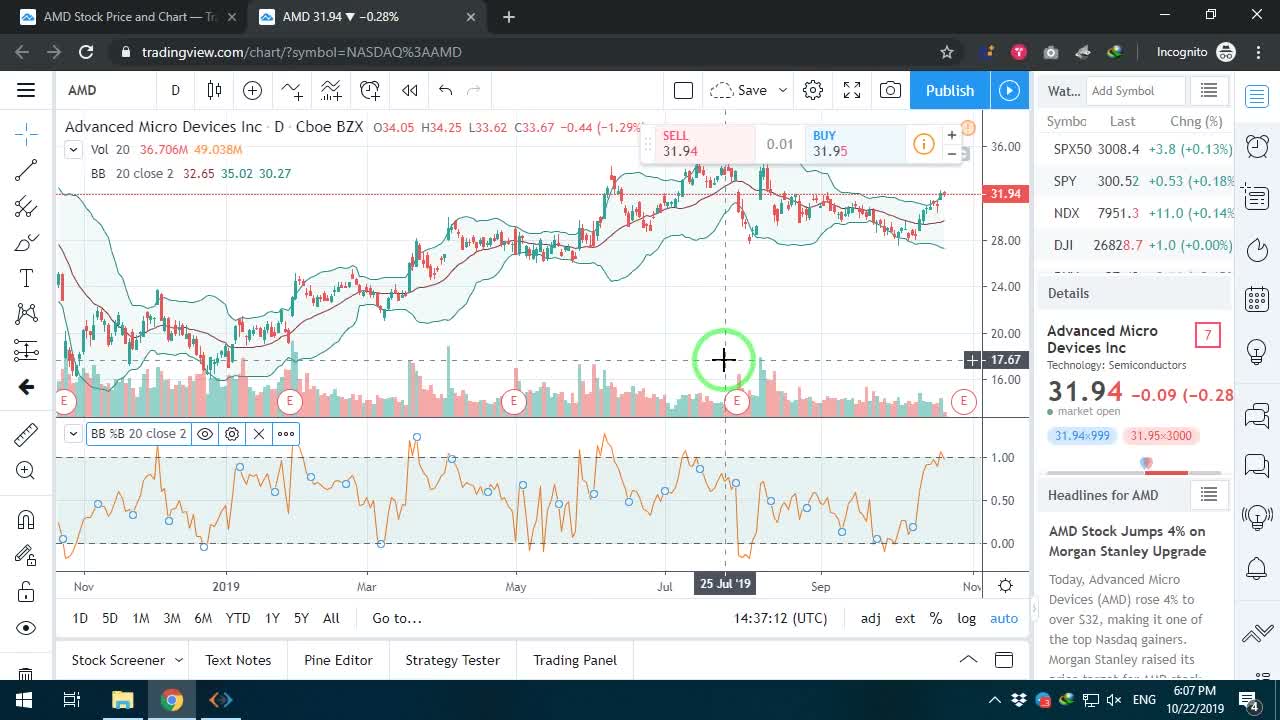The height and width of the screenshot is (720, 1280).
Task: Open chart settings gear in top toolbar
Action: (813, 90)
